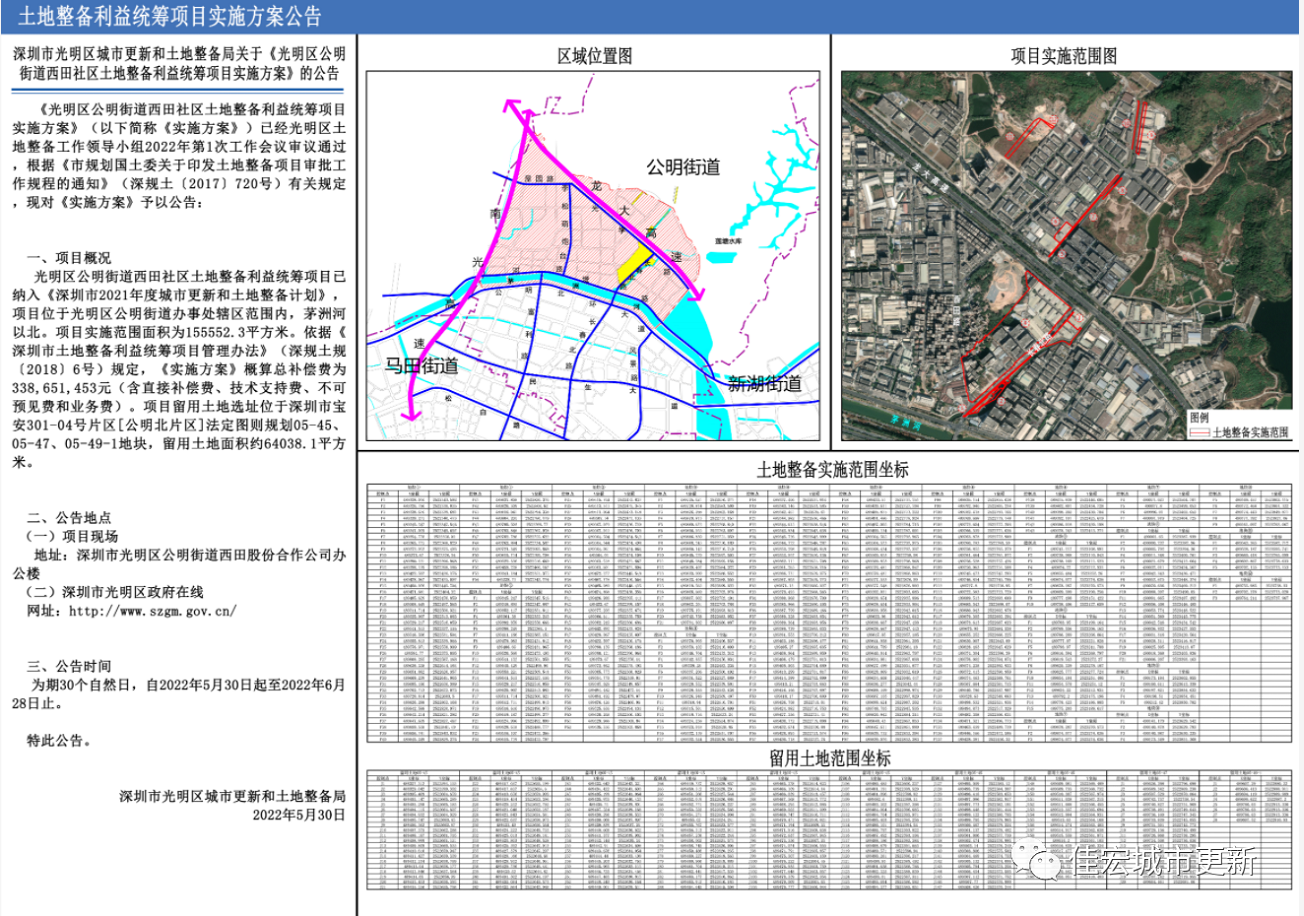
Task: Click the 一、项目概况 section heading
Action: 70,258
